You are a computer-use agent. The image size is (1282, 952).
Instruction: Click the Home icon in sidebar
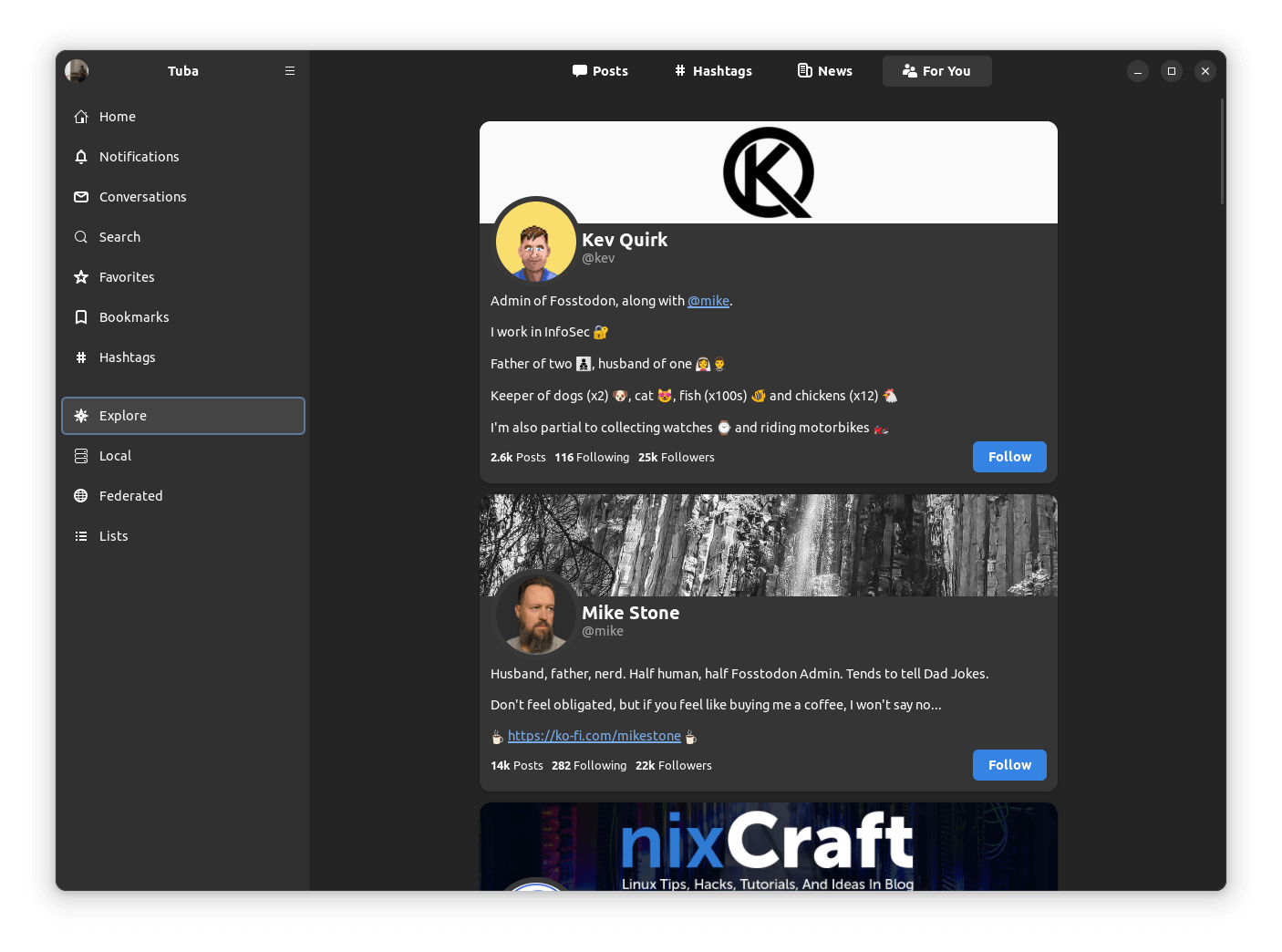(x=81, y=117)
